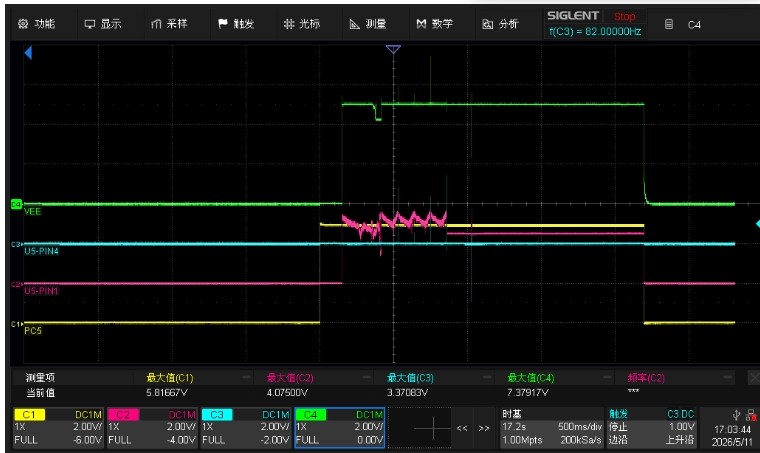Click the network disconnected status icon
The height and width of the screenshot is (453, 760).
[752, 415]
